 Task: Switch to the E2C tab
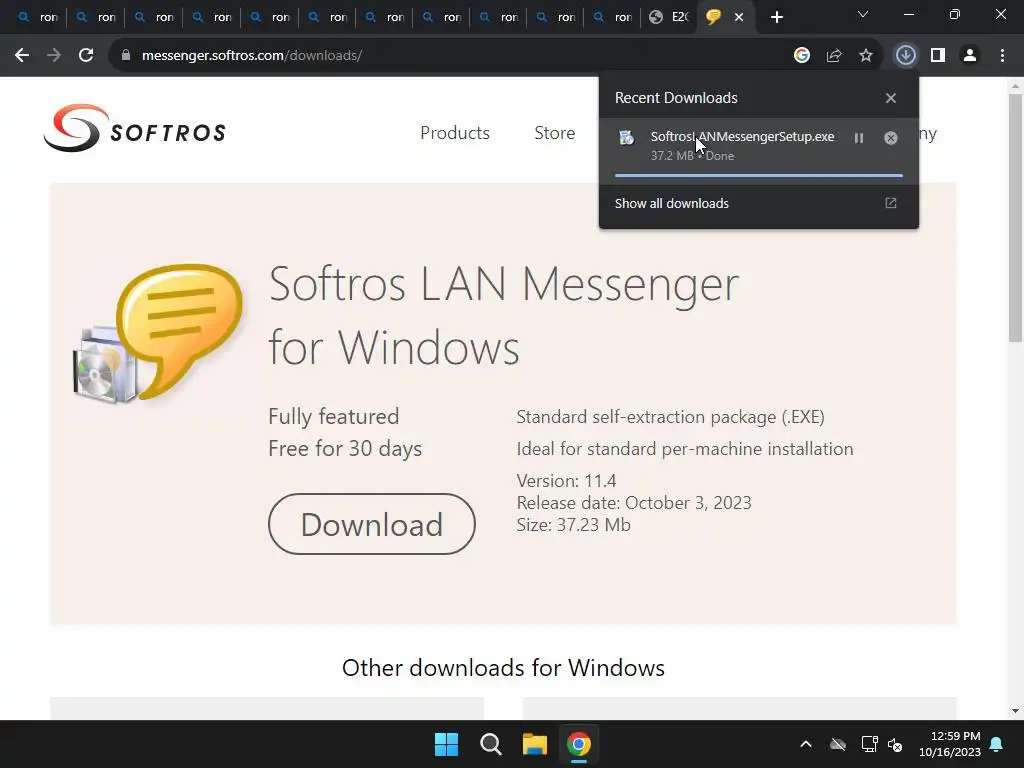[x=669, y=17]
